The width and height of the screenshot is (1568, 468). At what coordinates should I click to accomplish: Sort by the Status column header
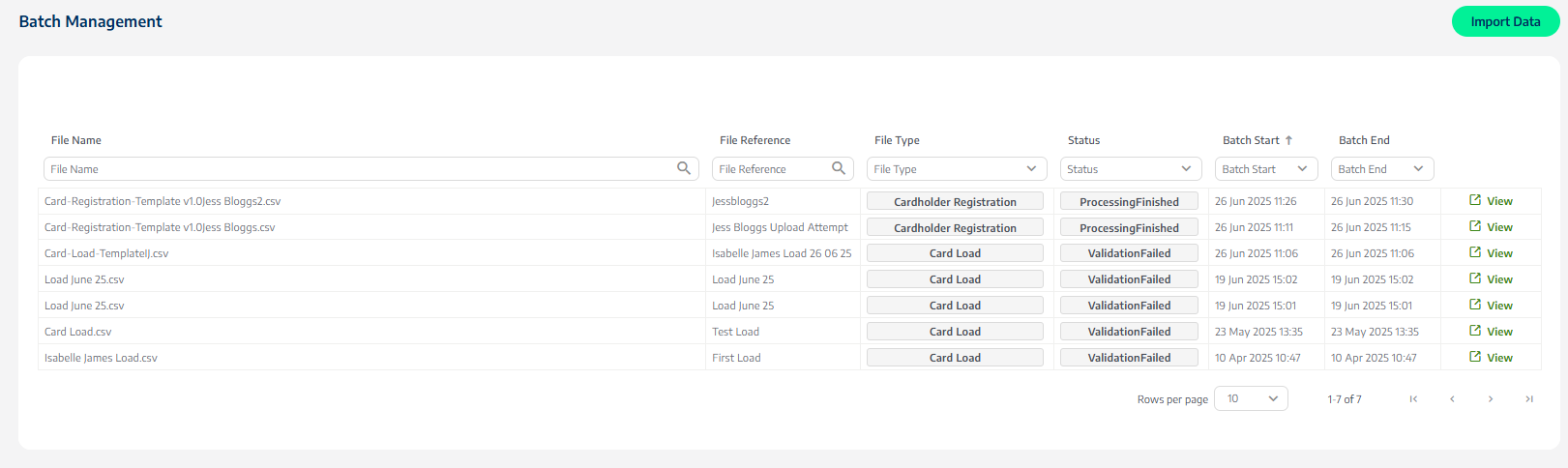[x=1083, y=140]
